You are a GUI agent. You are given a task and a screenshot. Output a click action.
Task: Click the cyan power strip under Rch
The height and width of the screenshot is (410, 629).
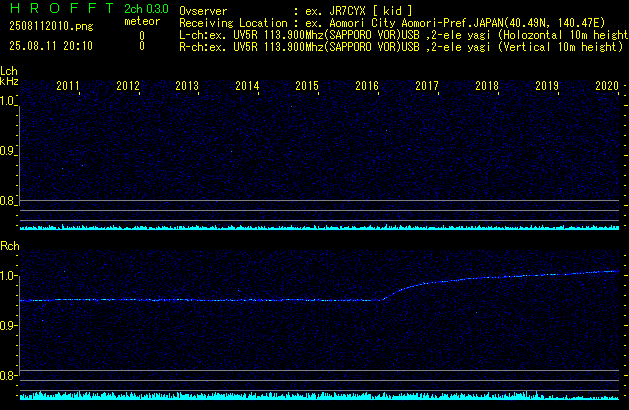click(x=319, y=395)
